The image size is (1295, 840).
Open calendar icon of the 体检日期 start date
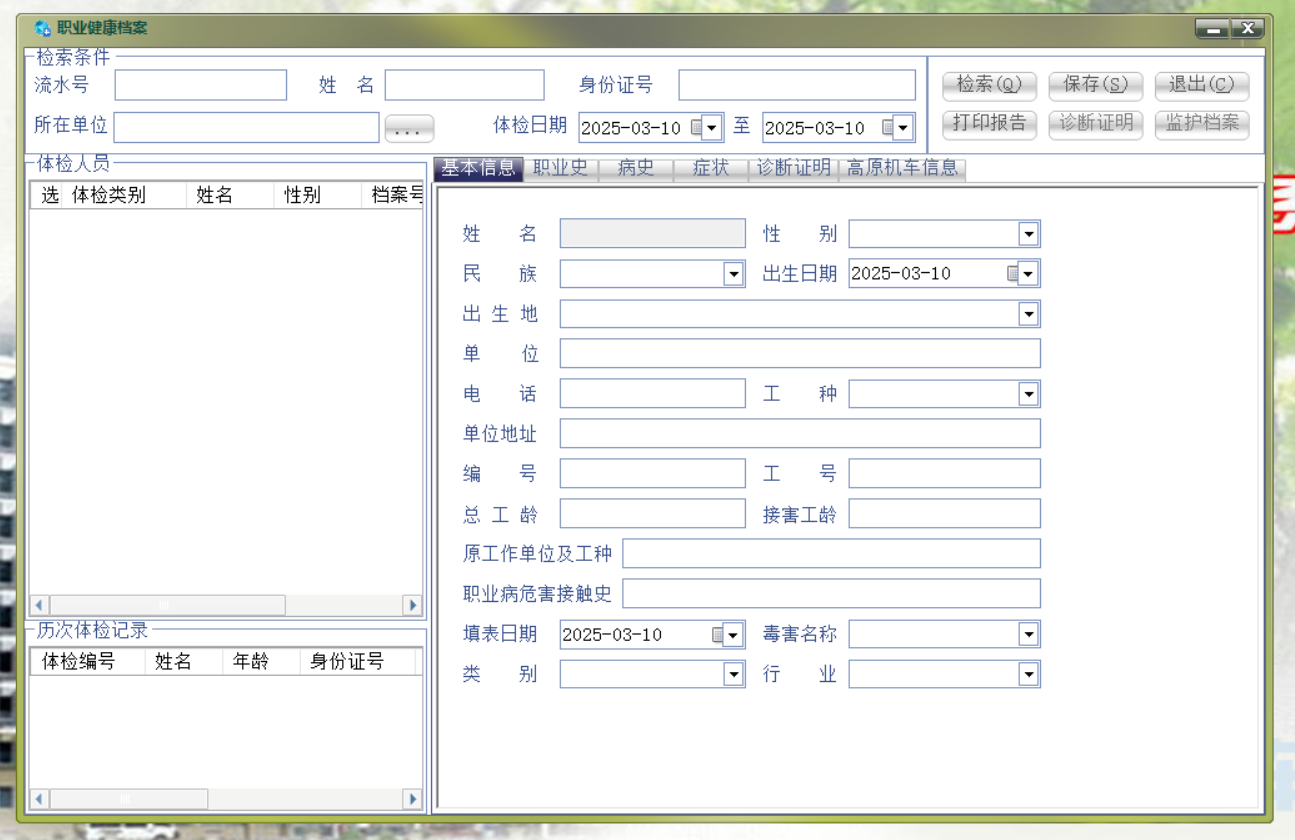click(x=697, y=128)
